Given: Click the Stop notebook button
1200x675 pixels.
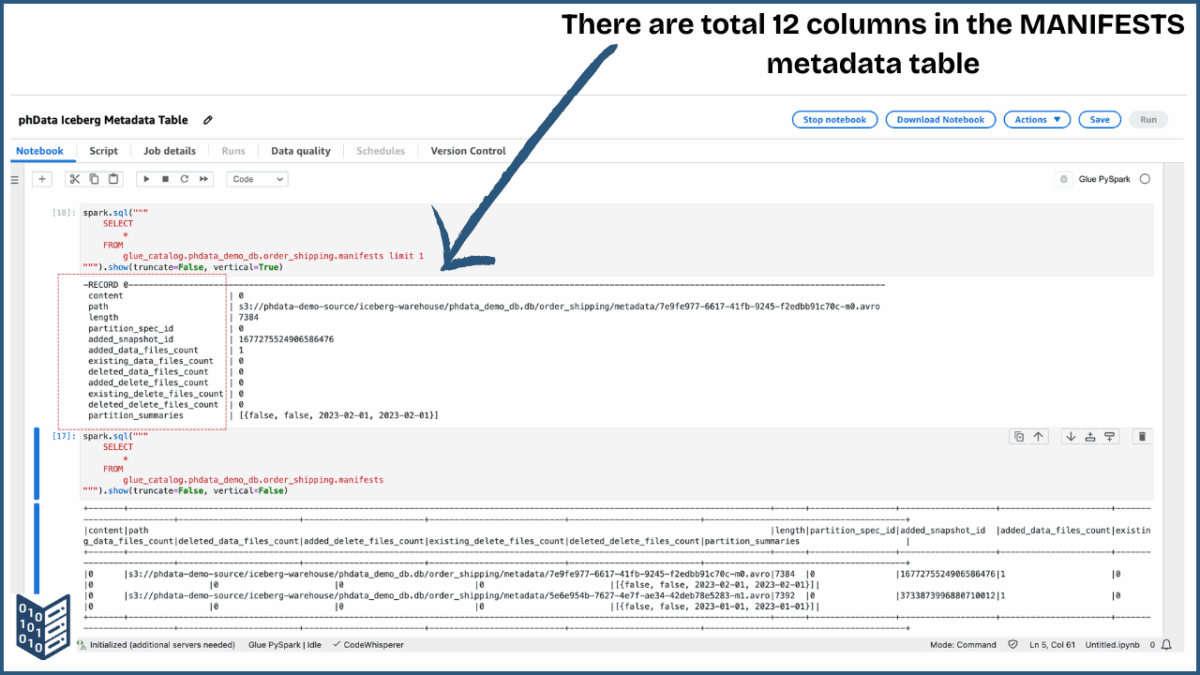Looking at the screenshot, I should pyautogui.click(x=835, y=119).
